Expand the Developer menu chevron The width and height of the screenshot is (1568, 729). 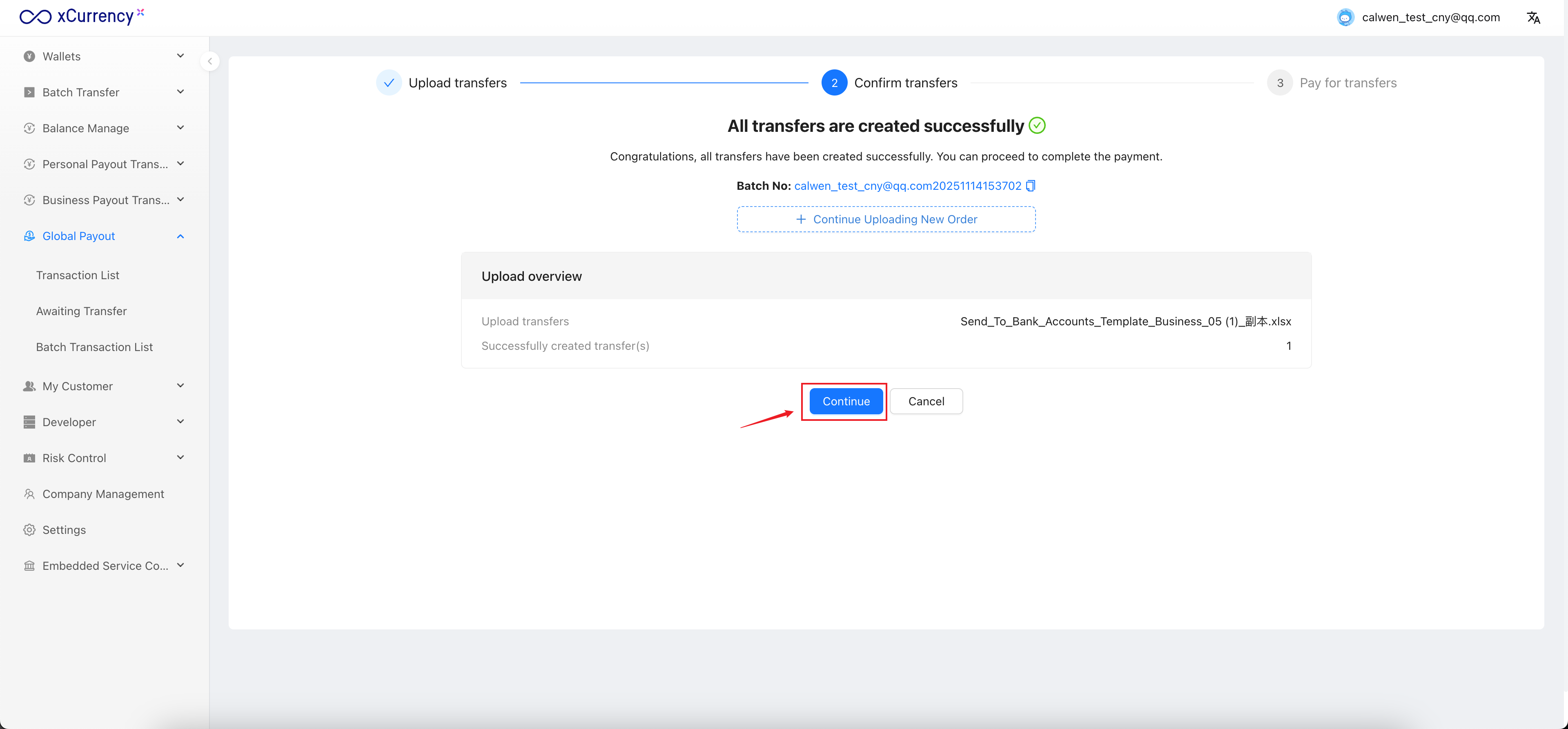180,421
